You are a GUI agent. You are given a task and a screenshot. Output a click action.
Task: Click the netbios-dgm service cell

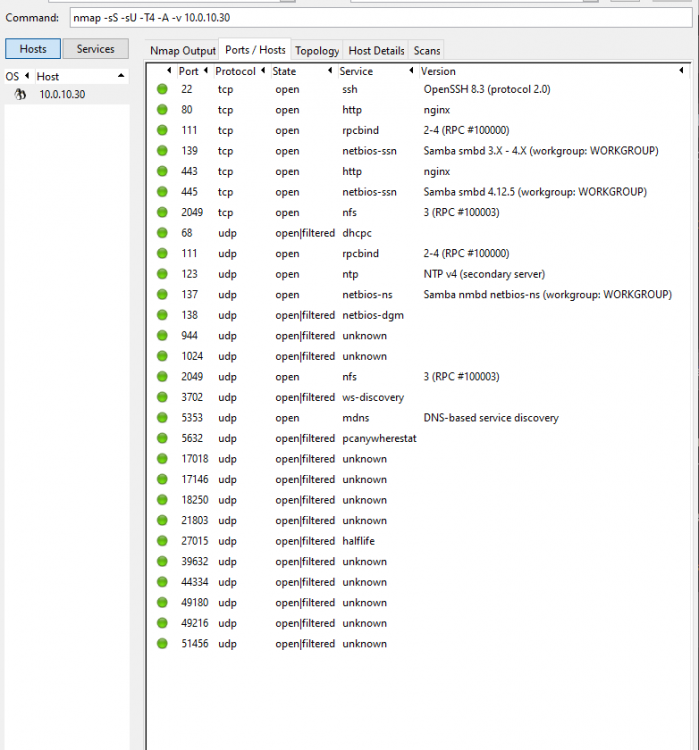click(373, 315)
